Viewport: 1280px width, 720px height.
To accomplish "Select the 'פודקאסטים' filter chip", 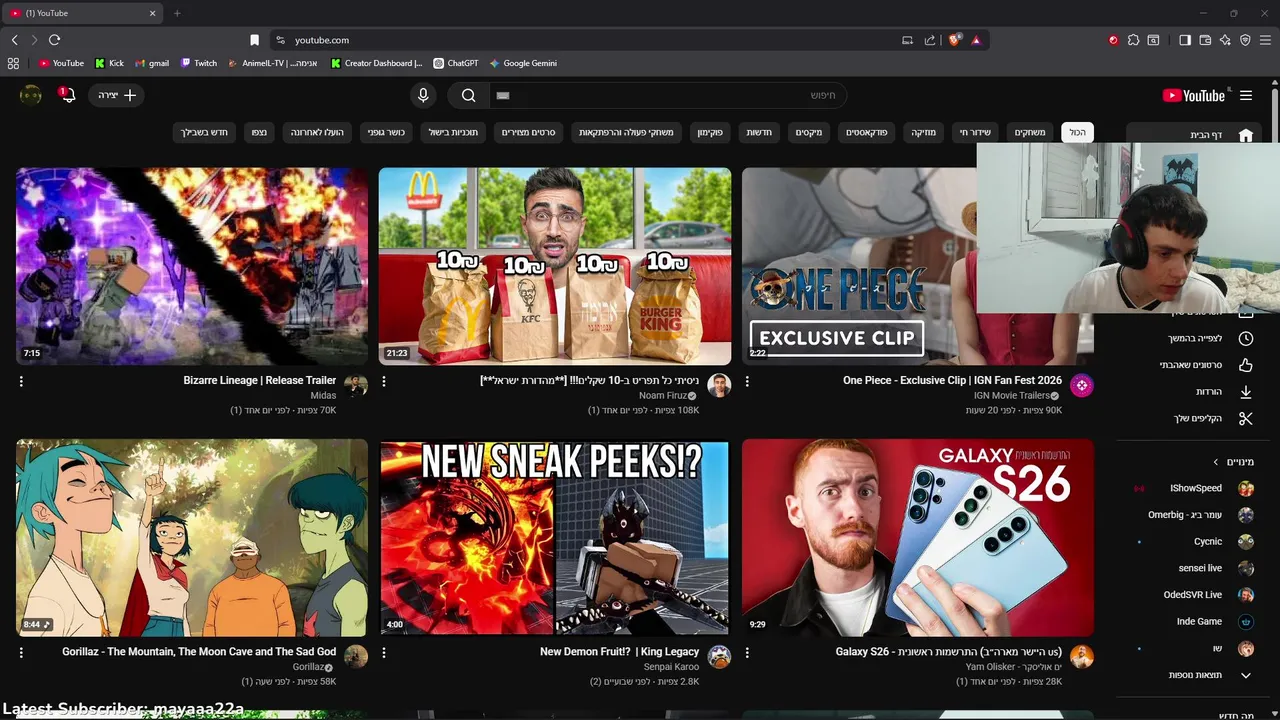I will (866, 132).
